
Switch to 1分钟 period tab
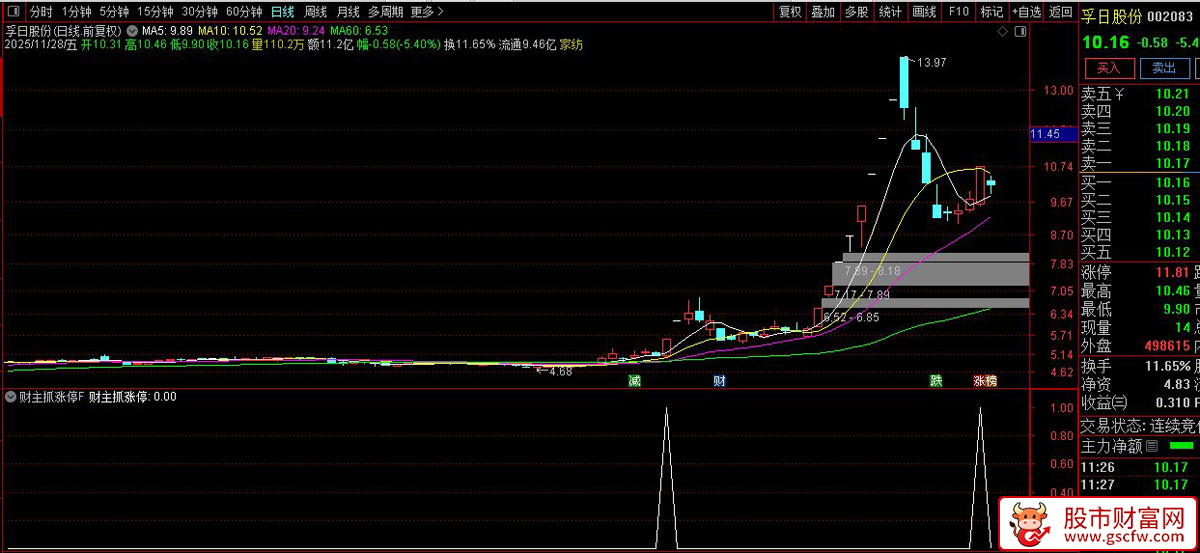tap(76, 12)
